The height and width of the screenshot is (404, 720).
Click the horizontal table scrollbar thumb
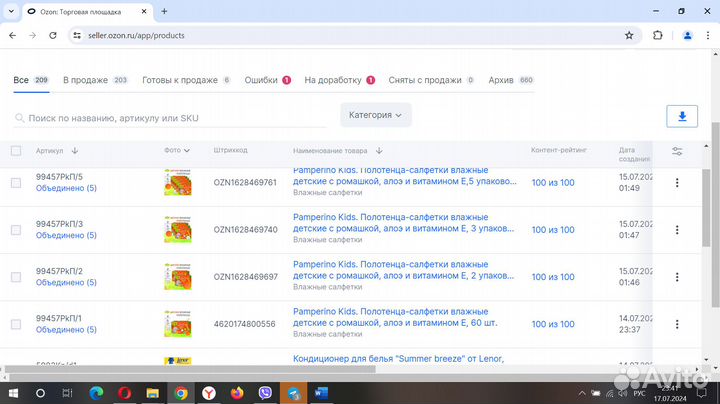point(190,369)
